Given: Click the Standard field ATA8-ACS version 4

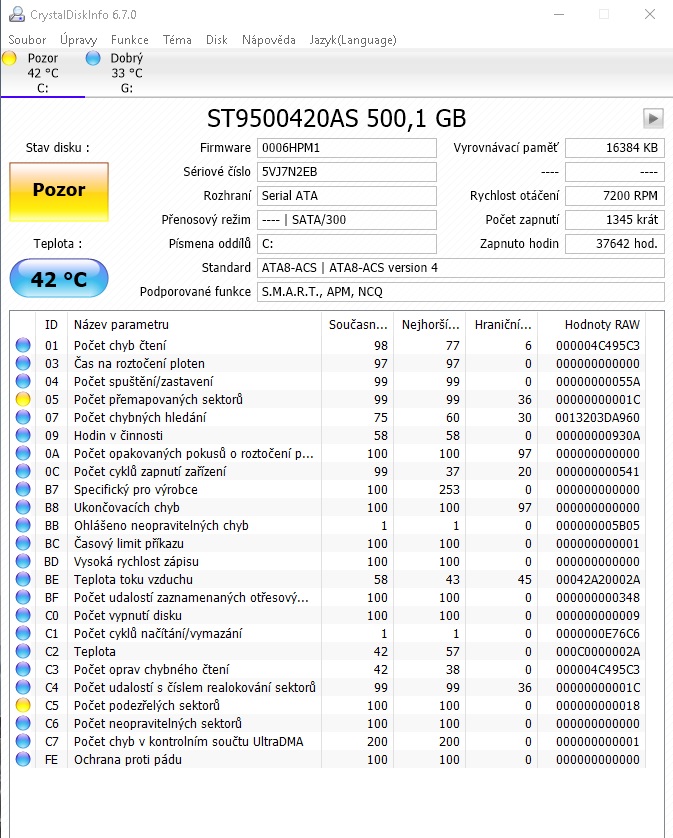Looking at the screenshot, I should click(x=461, y=268).
